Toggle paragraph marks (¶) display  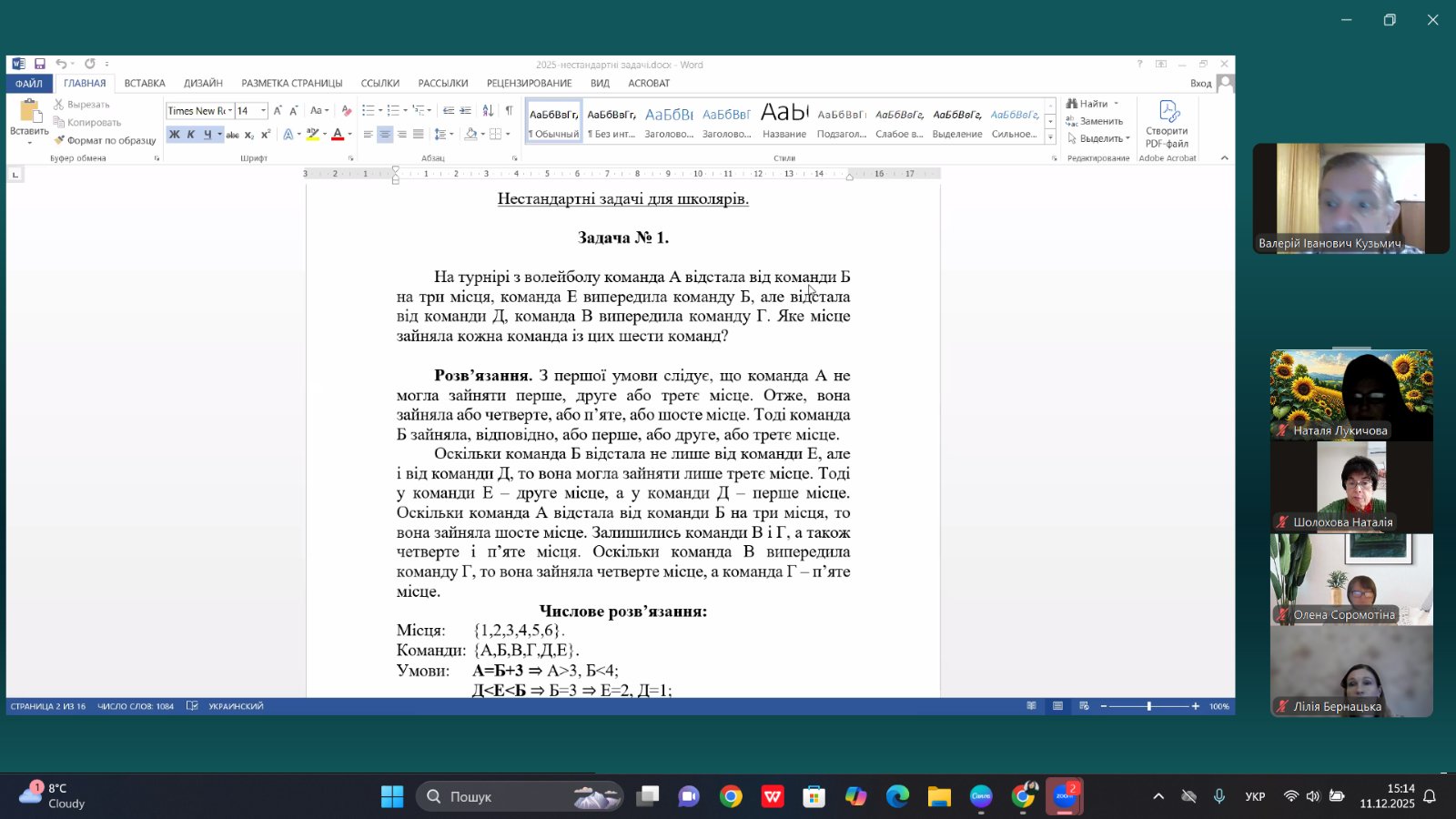509,111
